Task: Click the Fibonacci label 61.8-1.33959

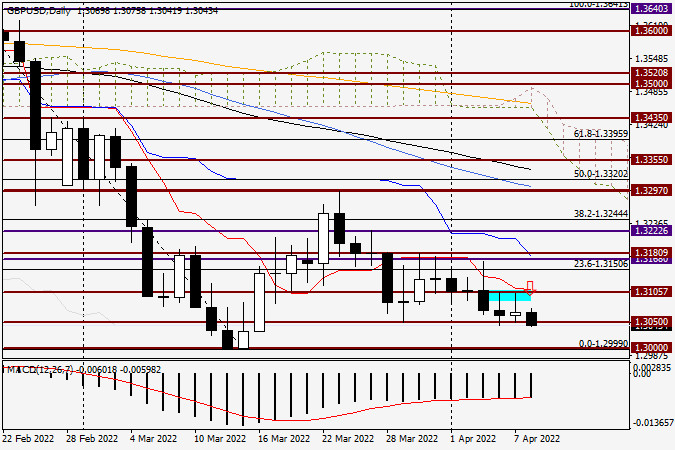Action: click(x=601, y=134)
